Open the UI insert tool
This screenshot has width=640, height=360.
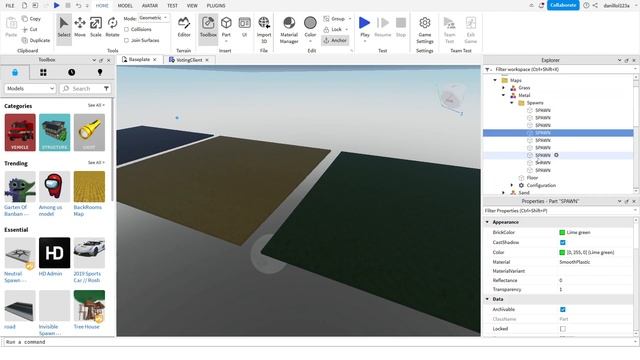(x=244, y=27)
